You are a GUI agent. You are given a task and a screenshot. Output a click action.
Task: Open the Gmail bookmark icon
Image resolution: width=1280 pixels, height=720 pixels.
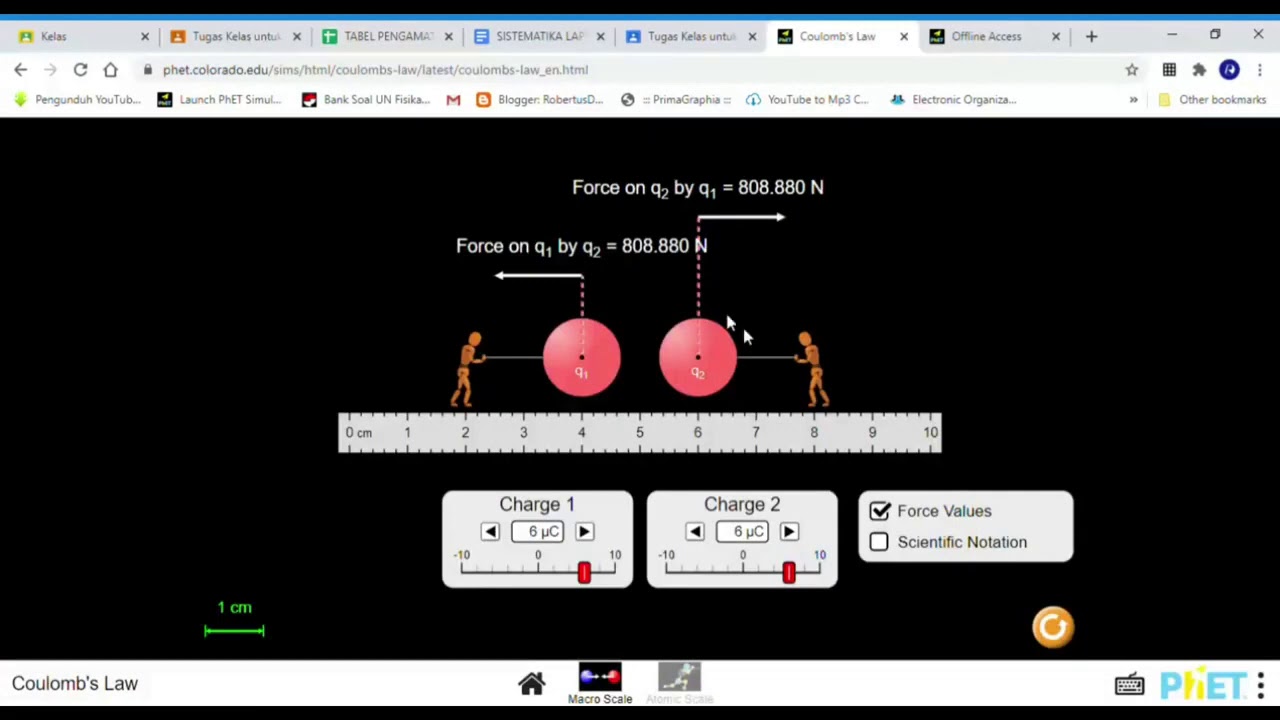[453, 100]
